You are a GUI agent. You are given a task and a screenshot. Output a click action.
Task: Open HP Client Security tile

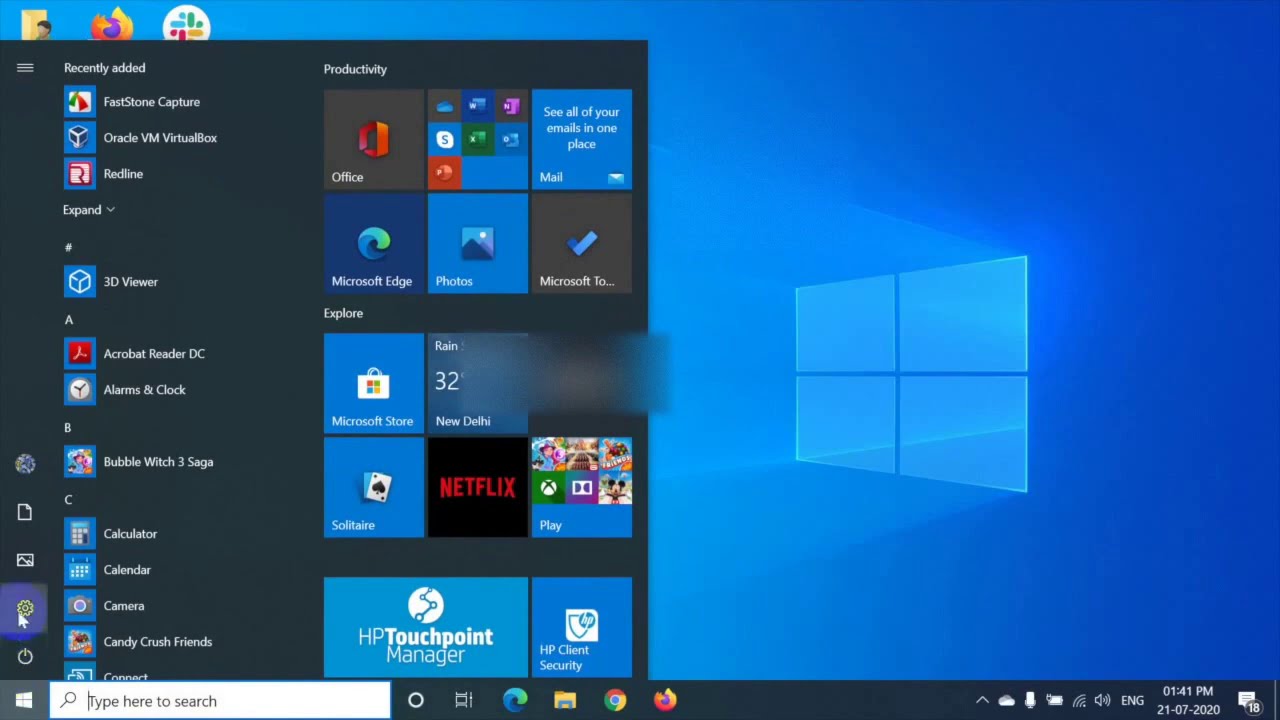pyautogui.click(x=582, y=628)
